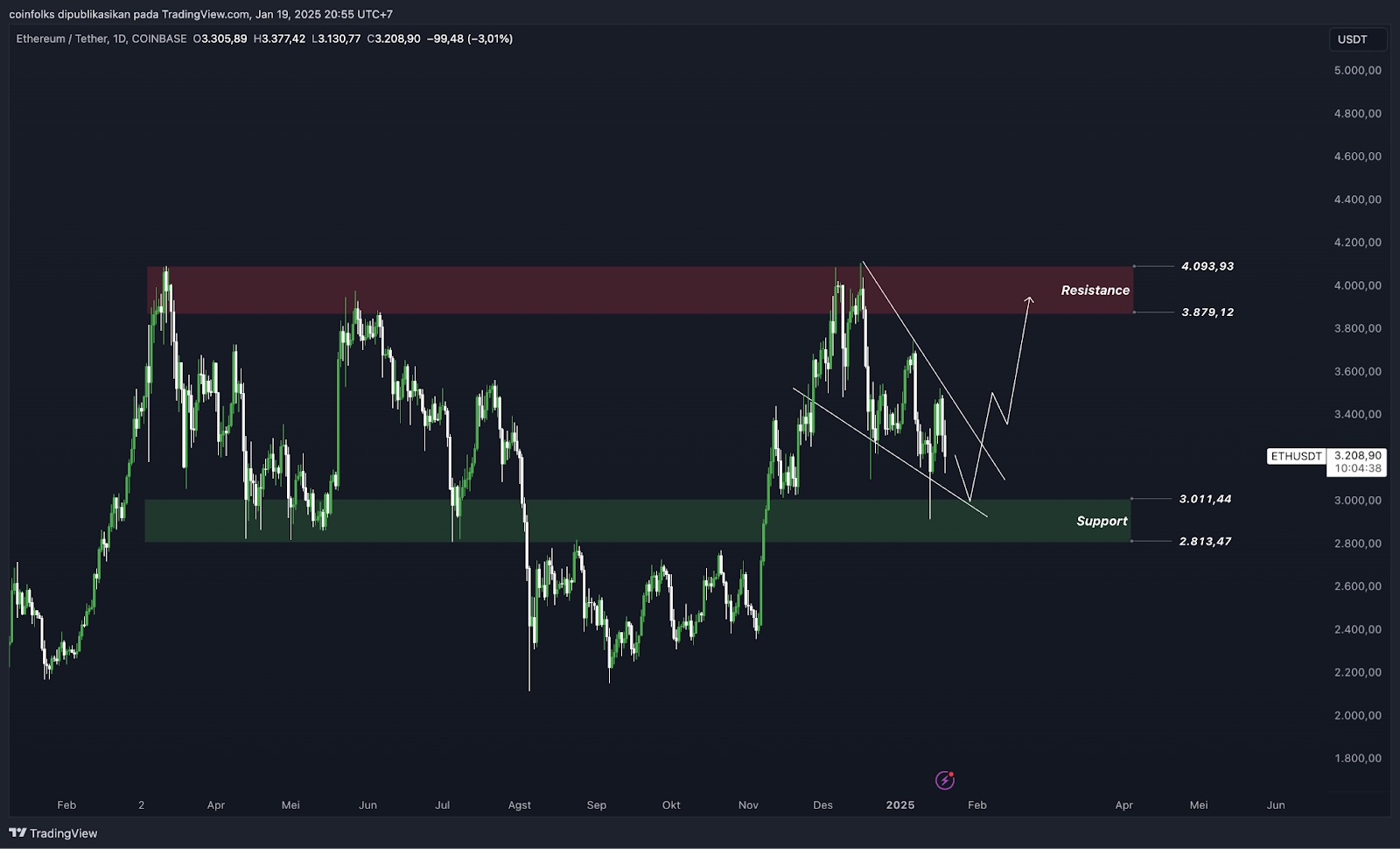The height and width of the screenshot is (849, 1400).
Task: Click the 1.800,00 price axis label
Action: [1358, 758]
